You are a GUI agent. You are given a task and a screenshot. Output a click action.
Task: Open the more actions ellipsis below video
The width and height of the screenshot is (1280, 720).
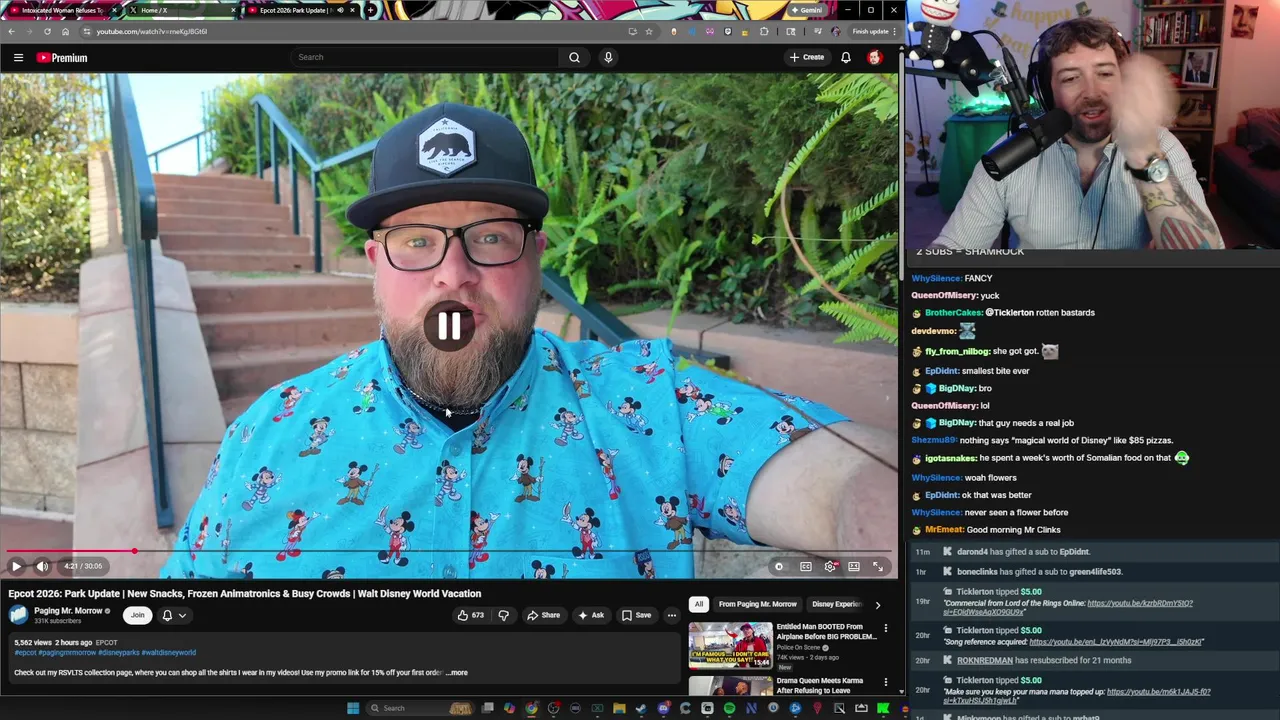tap(672, 615)
